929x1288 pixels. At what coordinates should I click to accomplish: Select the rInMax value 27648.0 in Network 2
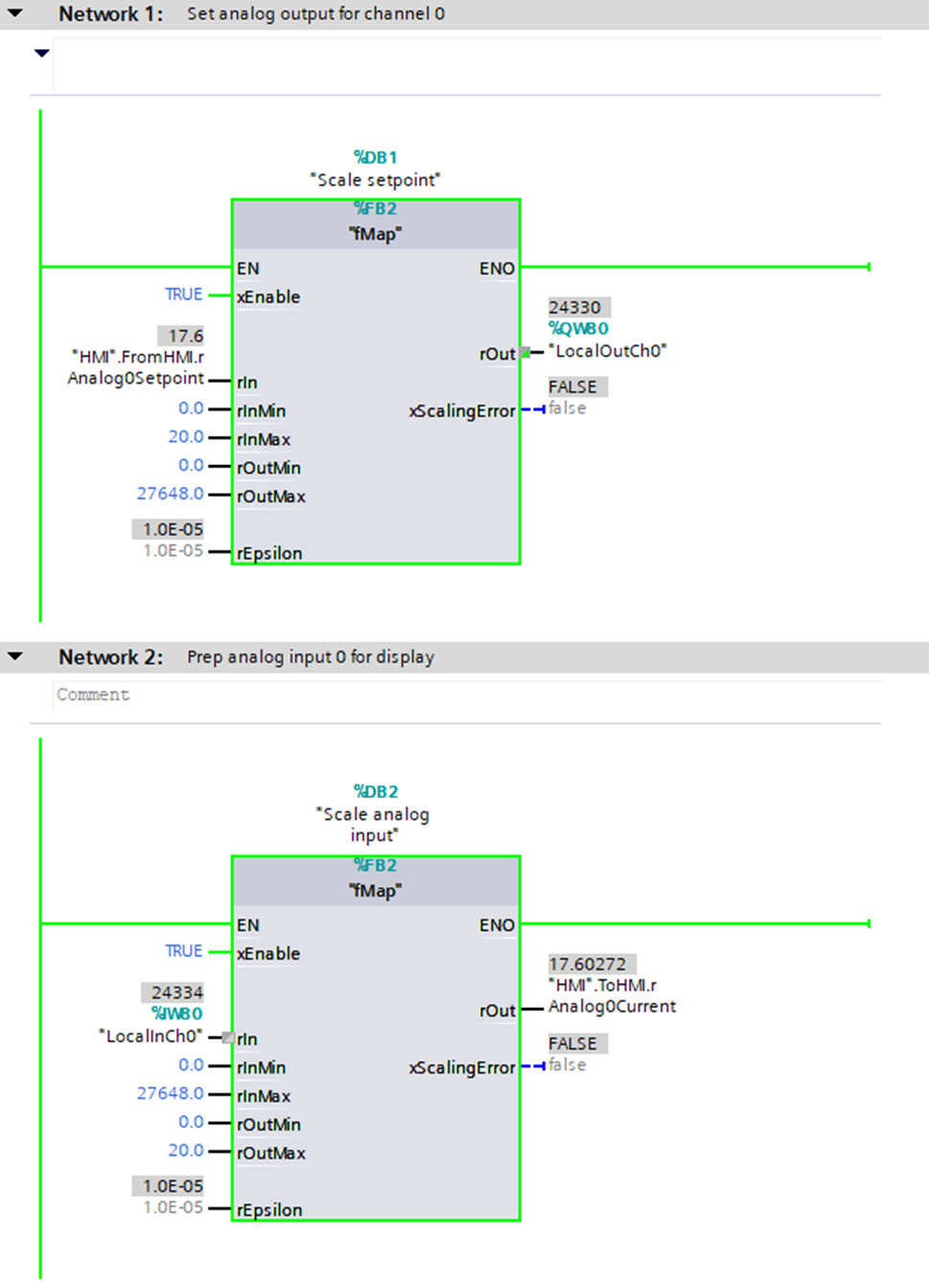(x=168, y=1092)
